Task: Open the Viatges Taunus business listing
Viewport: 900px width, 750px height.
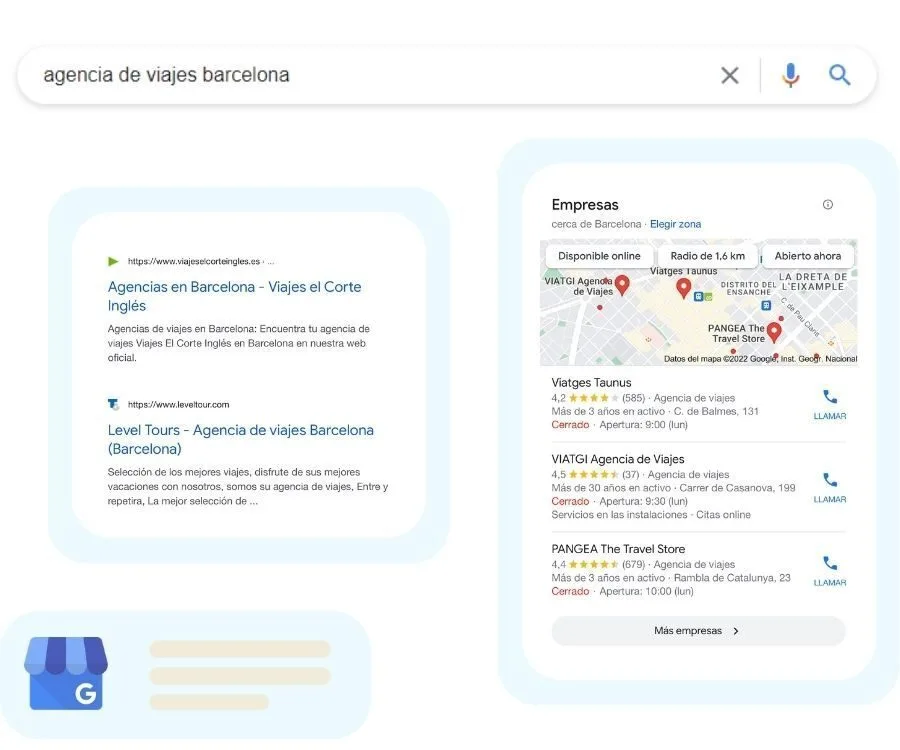Action: (591, 382)
